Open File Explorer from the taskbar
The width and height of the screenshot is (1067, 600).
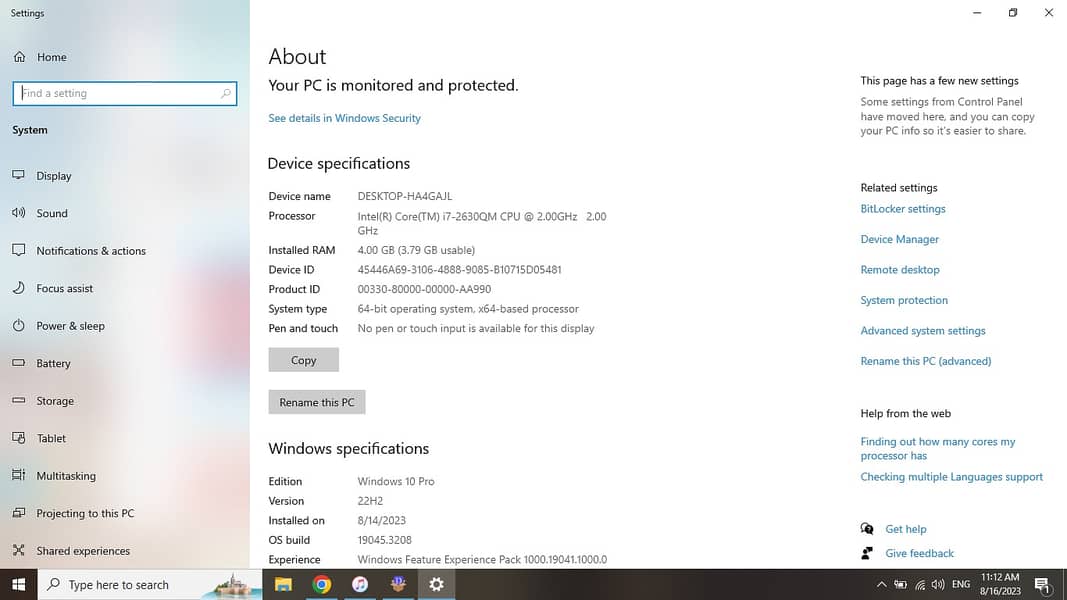pyautogui.click(x=283, y=585)
